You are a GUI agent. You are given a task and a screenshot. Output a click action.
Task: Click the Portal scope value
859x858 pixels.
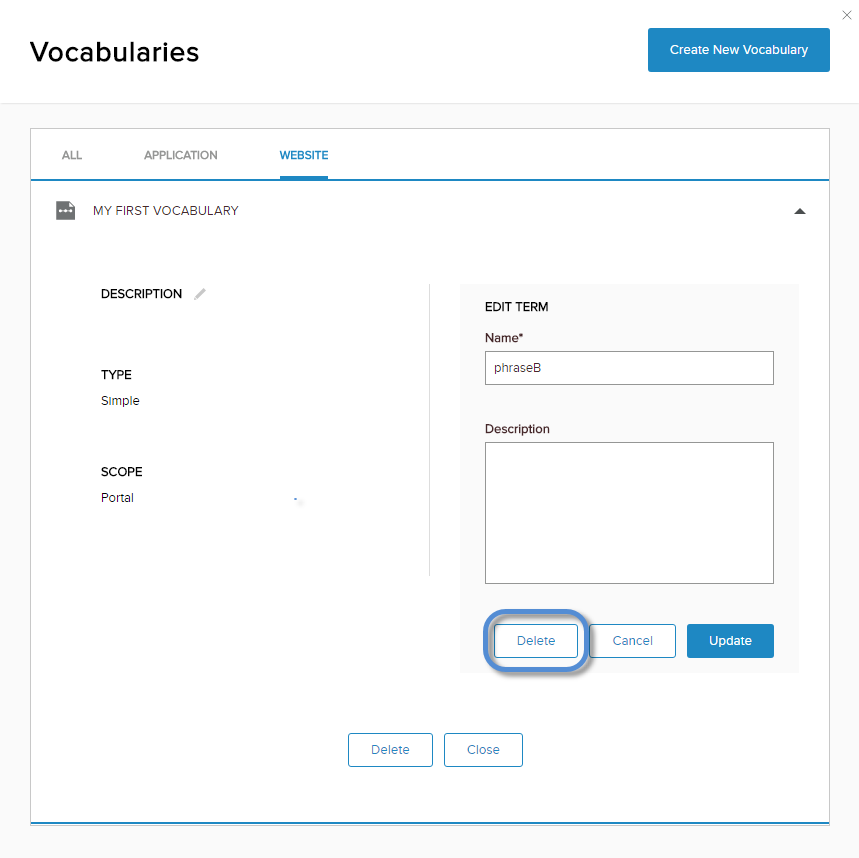117,497
